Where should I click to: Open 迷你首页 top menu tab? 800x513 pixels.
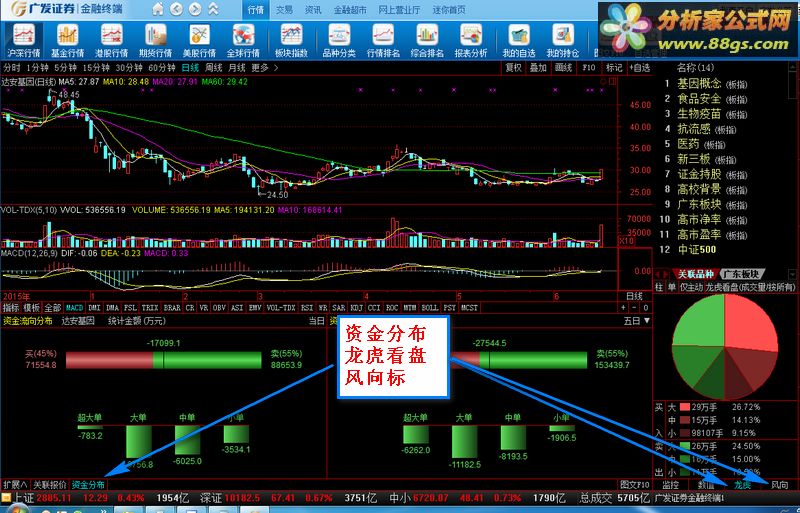pos(449,10)
